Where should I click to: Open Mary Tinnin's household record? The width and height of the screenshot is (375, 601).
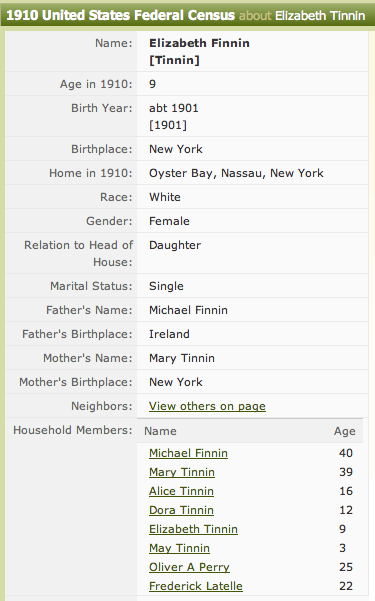tap(182, 472)
